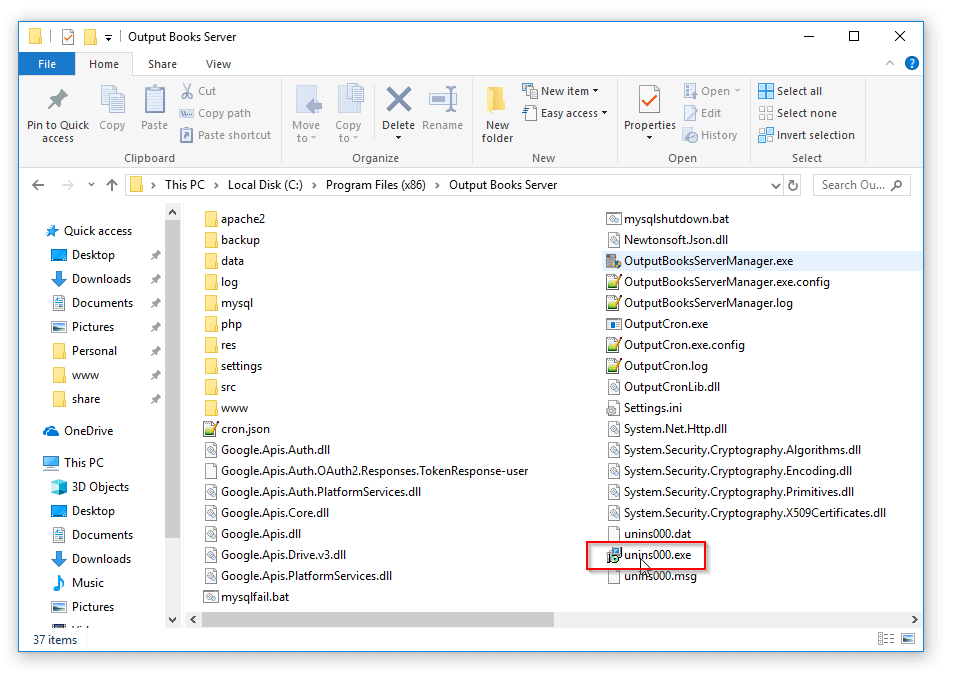Viewport: 960px width, 679px height.
Task: Click the Help question mark icon
Action: click(912, 64)
